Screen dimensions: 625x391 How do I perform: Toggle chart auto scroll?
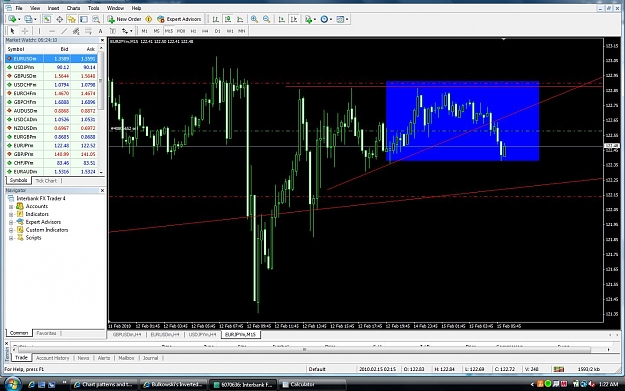point(281,19)
